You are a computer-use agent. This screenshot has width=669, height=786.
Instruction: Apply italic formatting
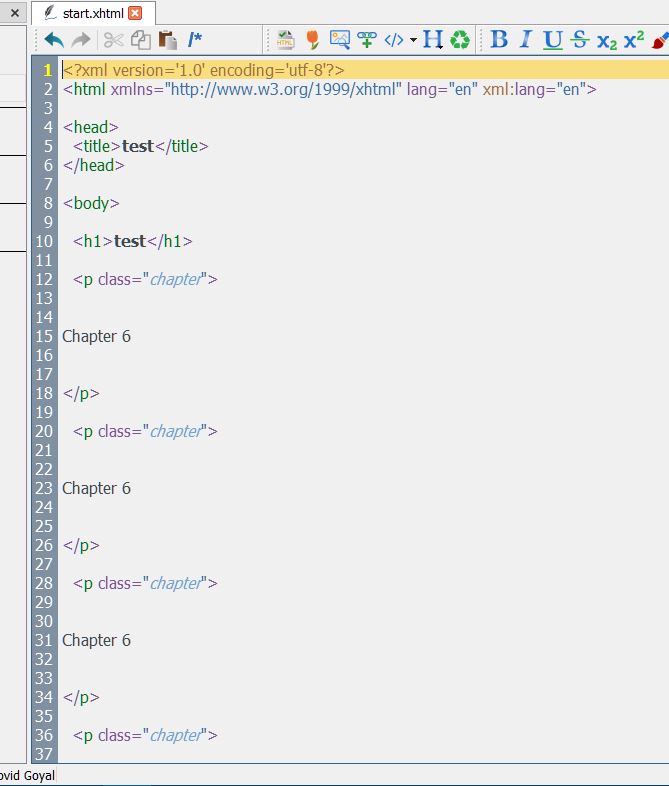526,39
